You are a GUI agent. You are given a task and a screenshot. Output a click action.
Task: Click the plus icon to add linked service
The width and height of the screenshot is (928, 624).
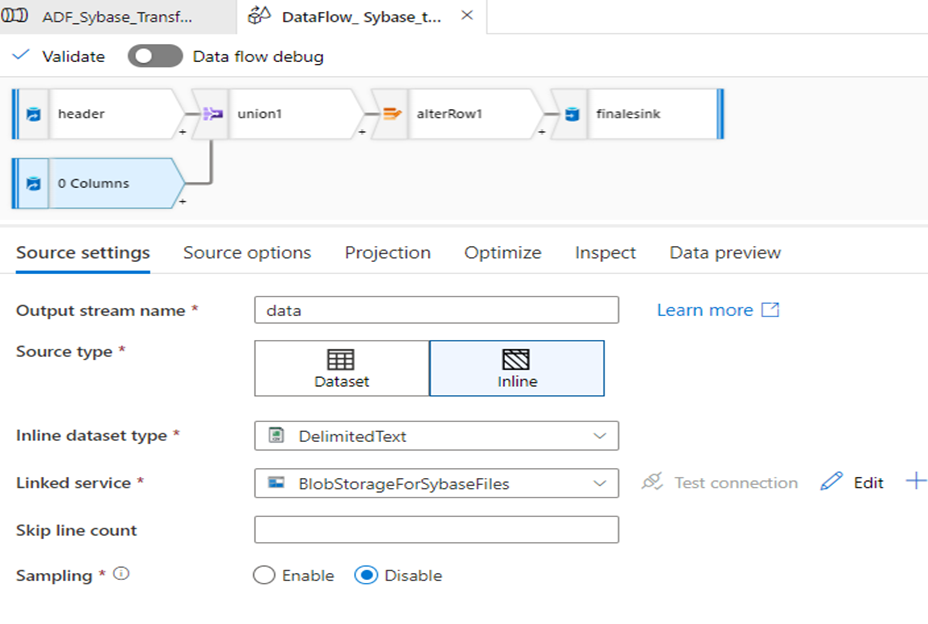(915, 482)
